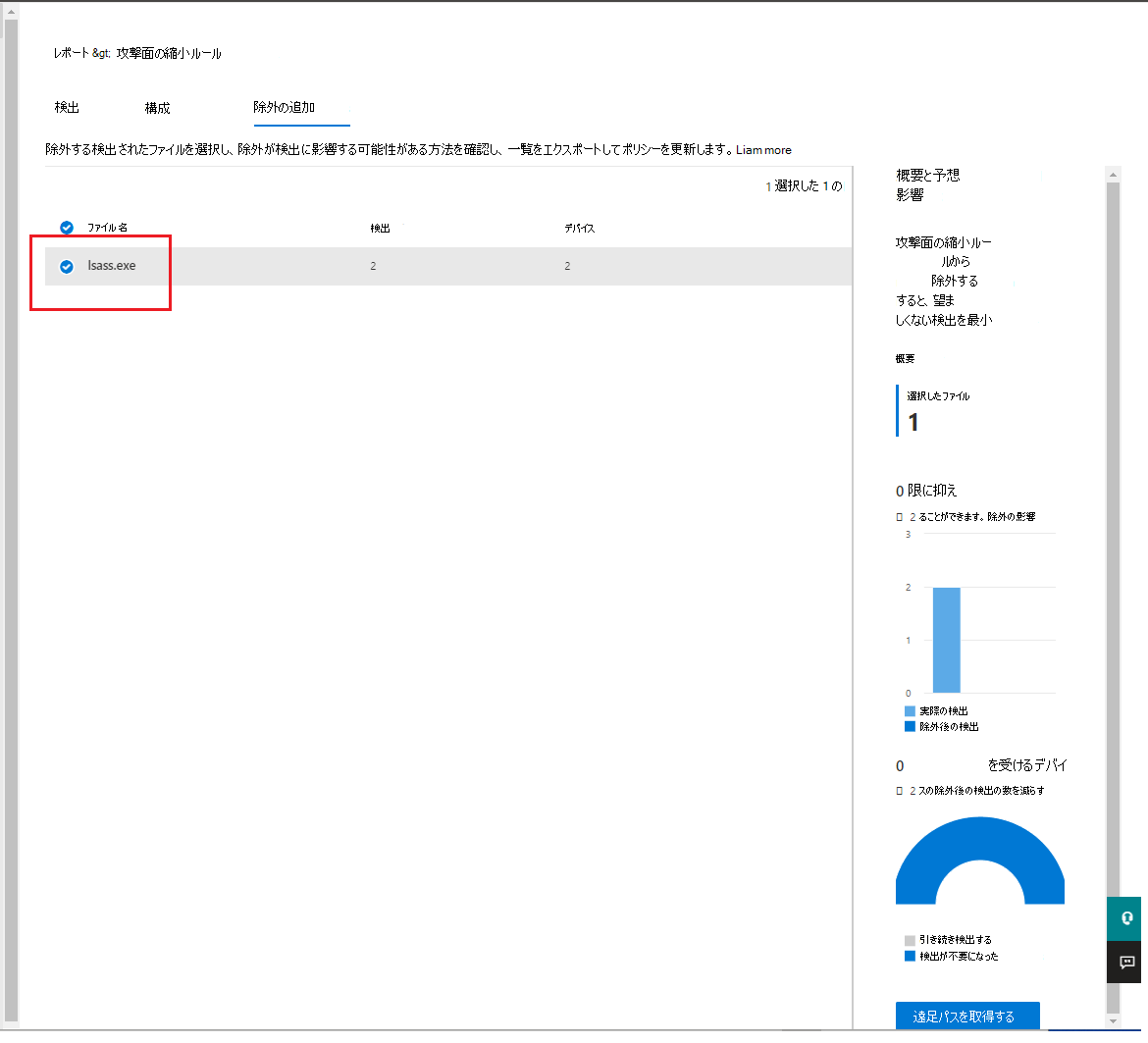Click the right panel scroll-up arrow
The image size is (1148, 1043).
(x=1113, y=175)
